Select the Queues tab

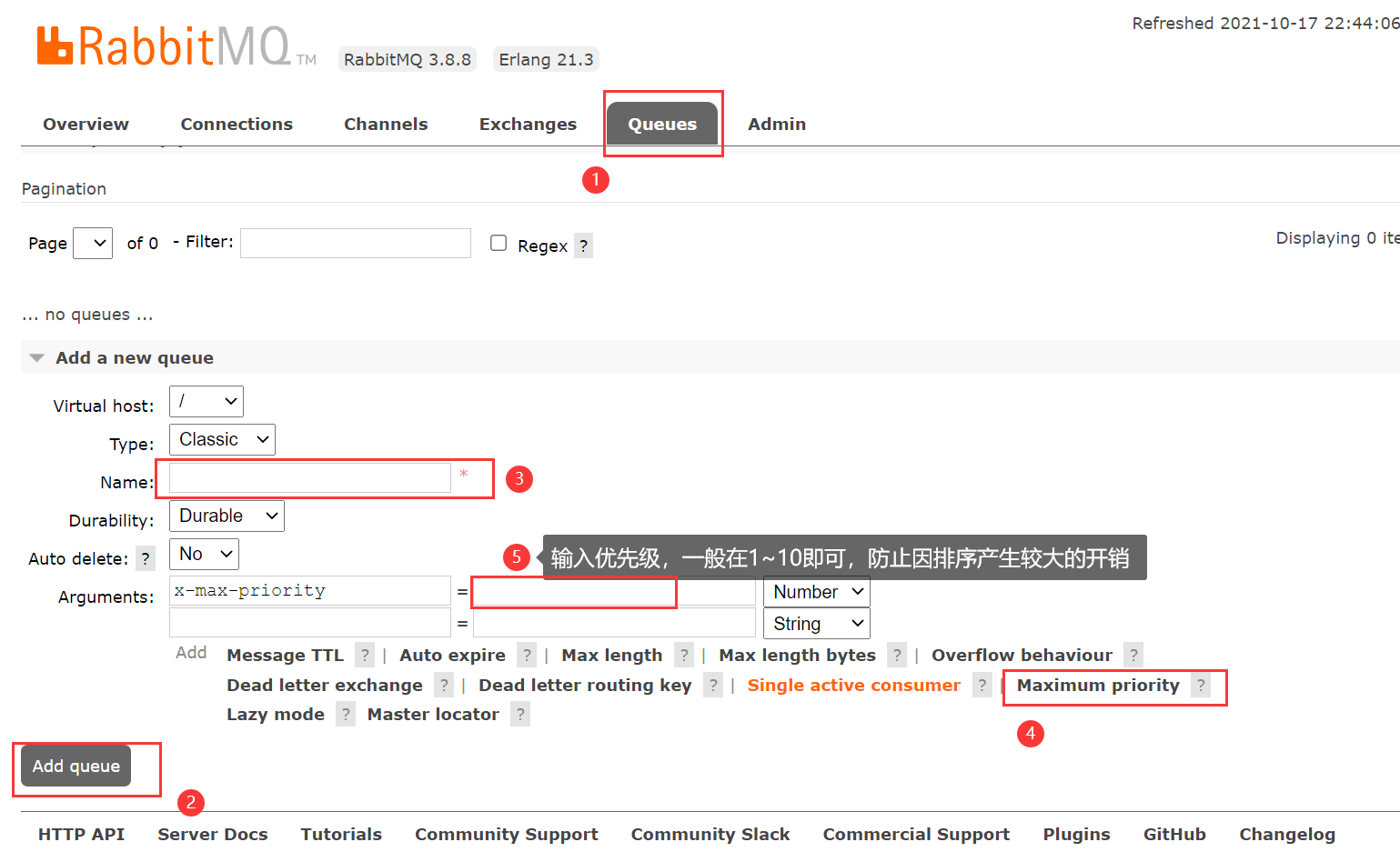(662, 124)
